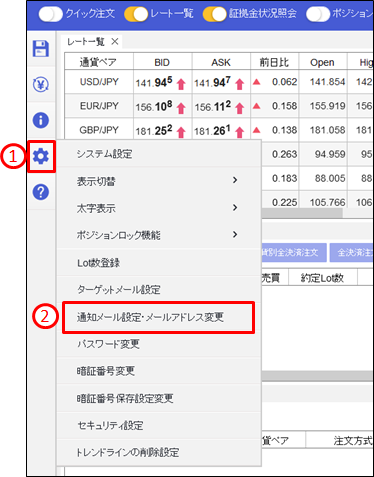Screen dimensions: 374x477
Task: Toggle the 証拠金状況照会 switch
Action: tap(215, 14)
